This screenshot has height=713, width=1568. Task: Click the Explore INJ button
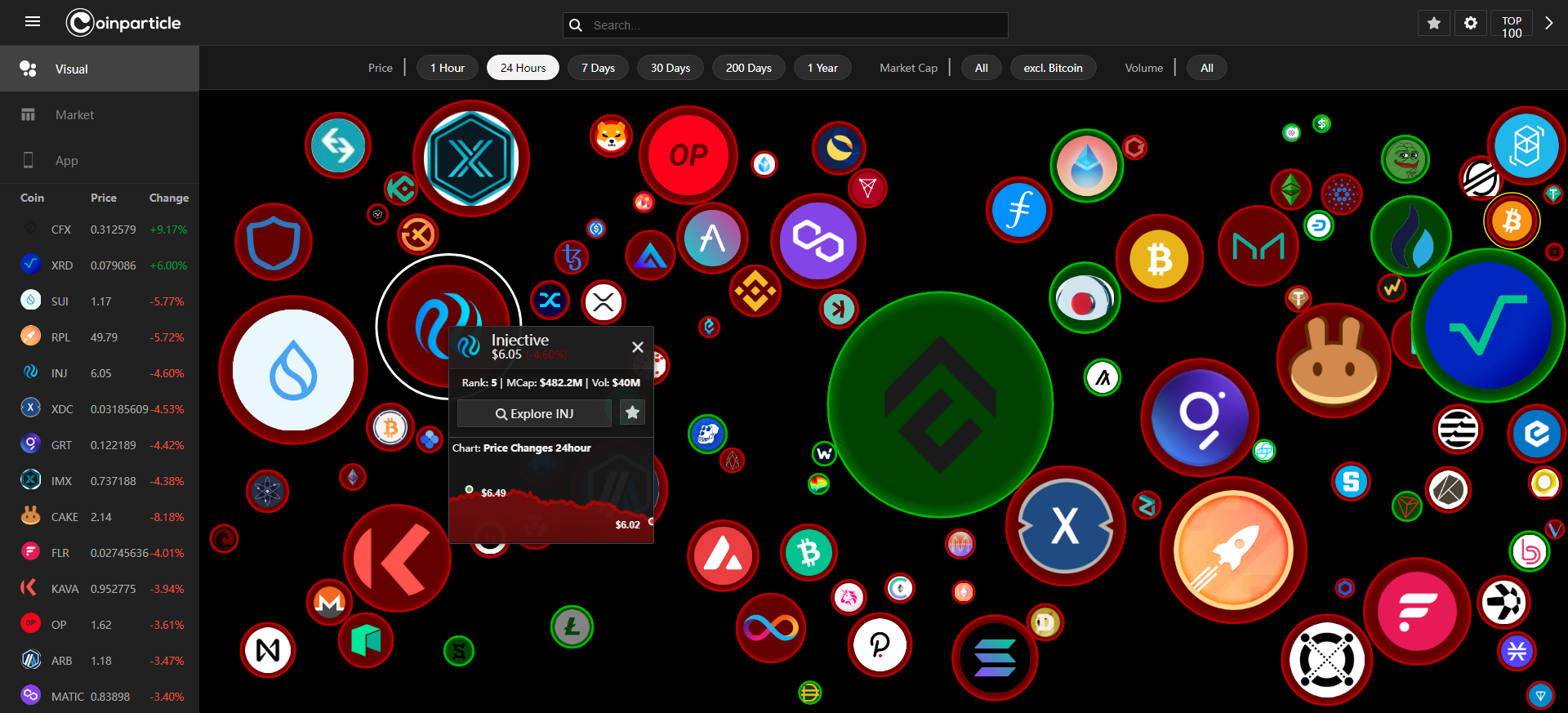click(x=534, y=414)
